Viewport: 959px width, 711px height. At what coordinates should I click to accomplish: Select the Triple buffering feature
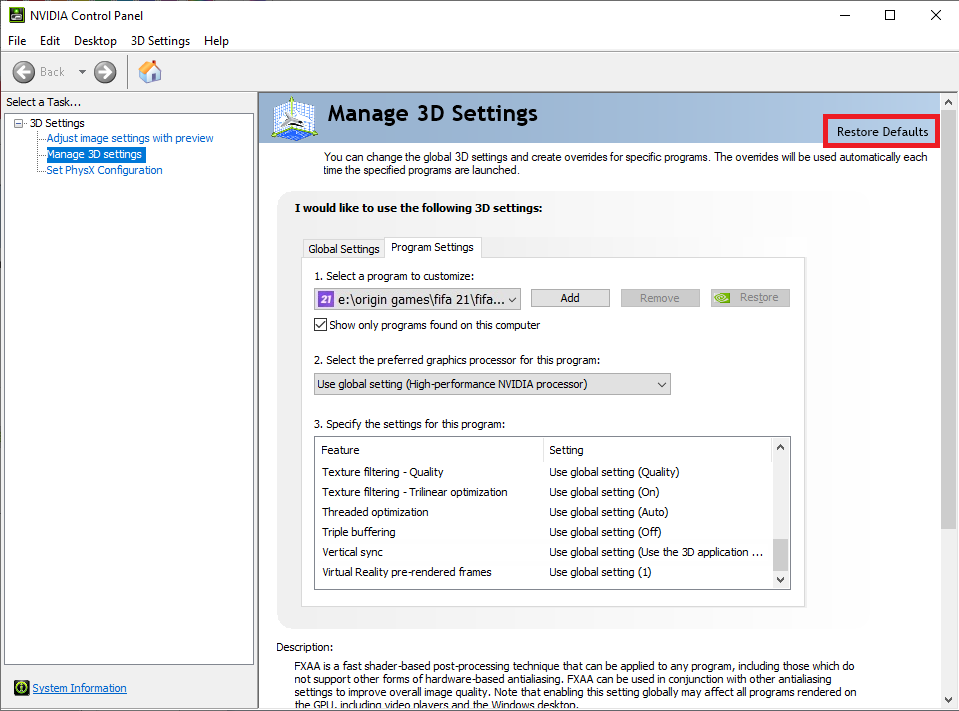point(358,532)
